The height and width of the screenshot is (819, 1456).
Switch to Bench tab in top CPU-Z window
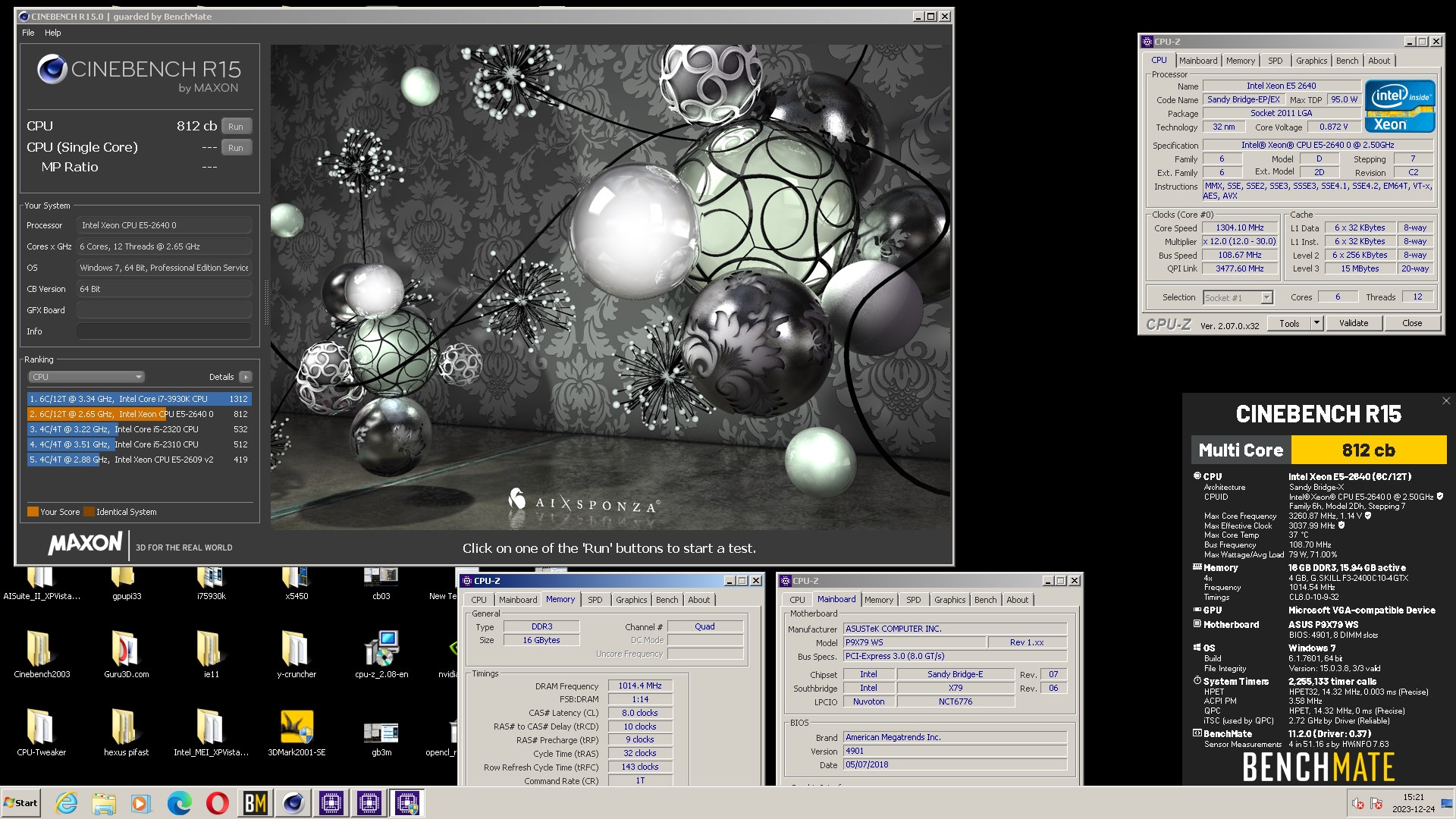[1347, 61]
